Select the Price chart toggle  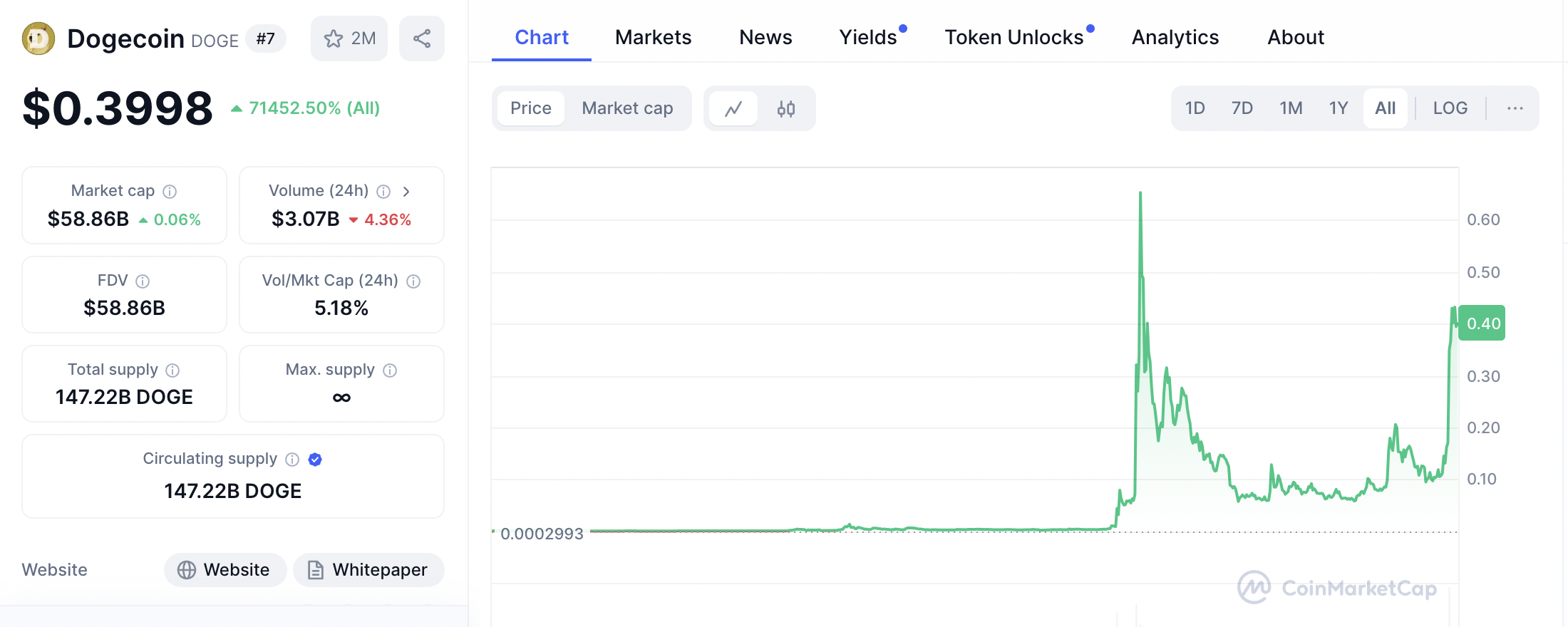pyautogui.click(x=531, y=108)
